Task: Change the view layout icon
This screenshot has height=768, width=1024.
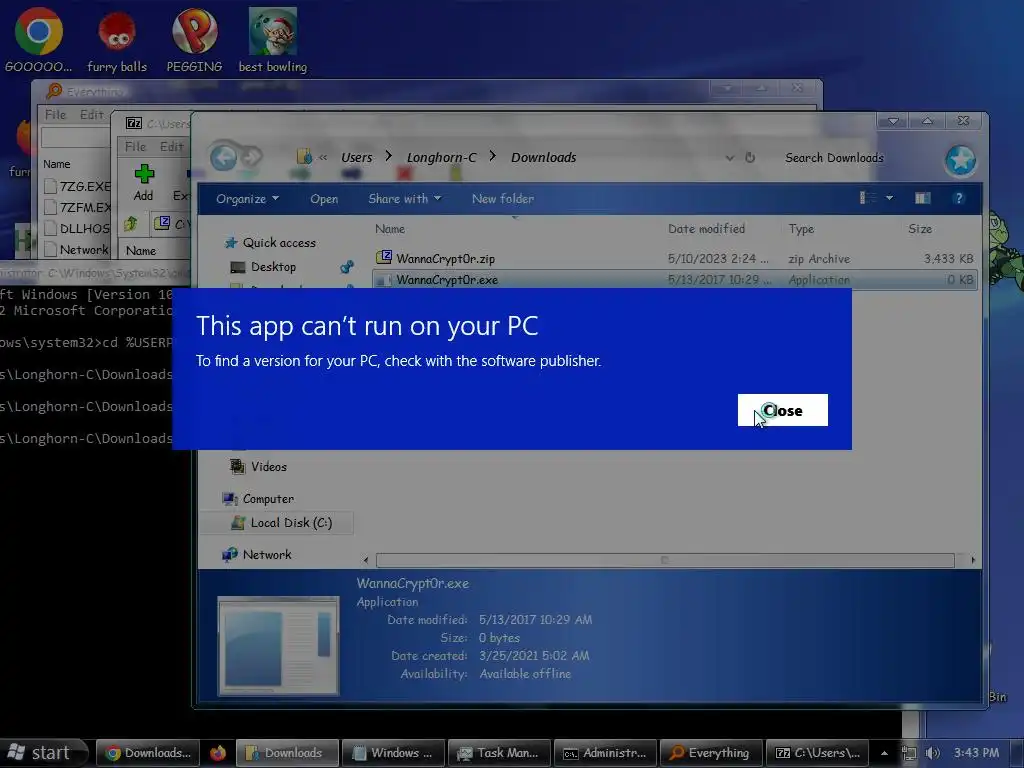Action: click(867, 198)
